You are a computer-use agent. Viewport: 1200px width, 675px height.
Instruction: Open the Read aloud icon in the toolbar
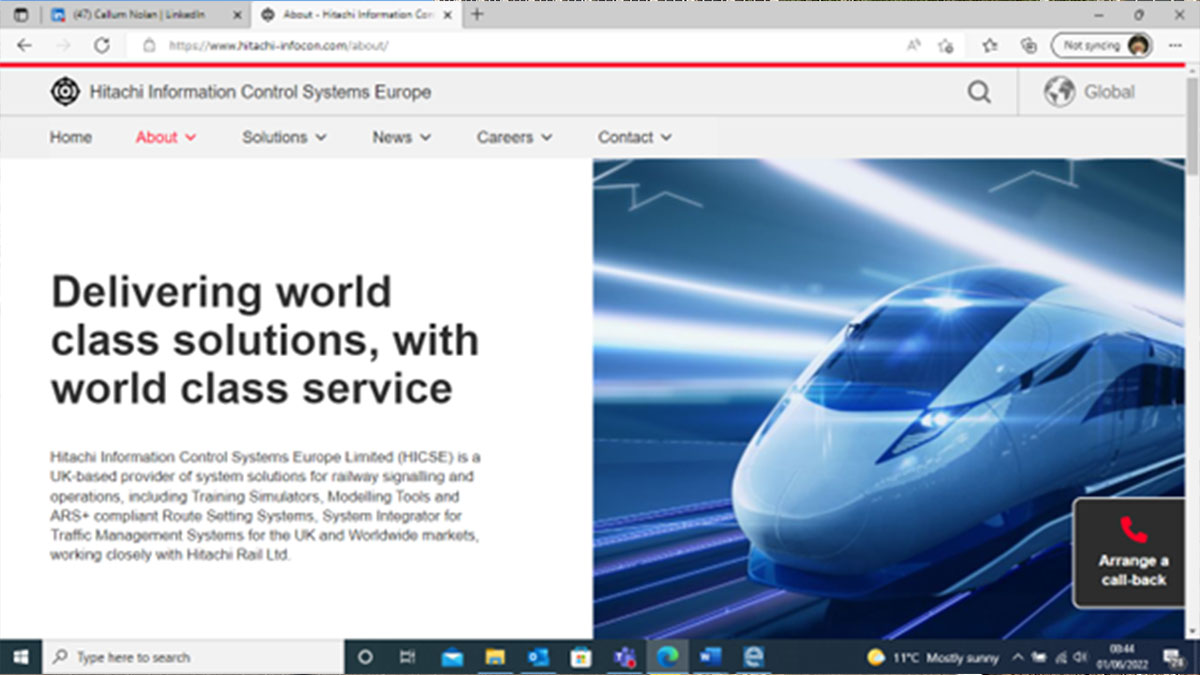[x=913, y=45]
